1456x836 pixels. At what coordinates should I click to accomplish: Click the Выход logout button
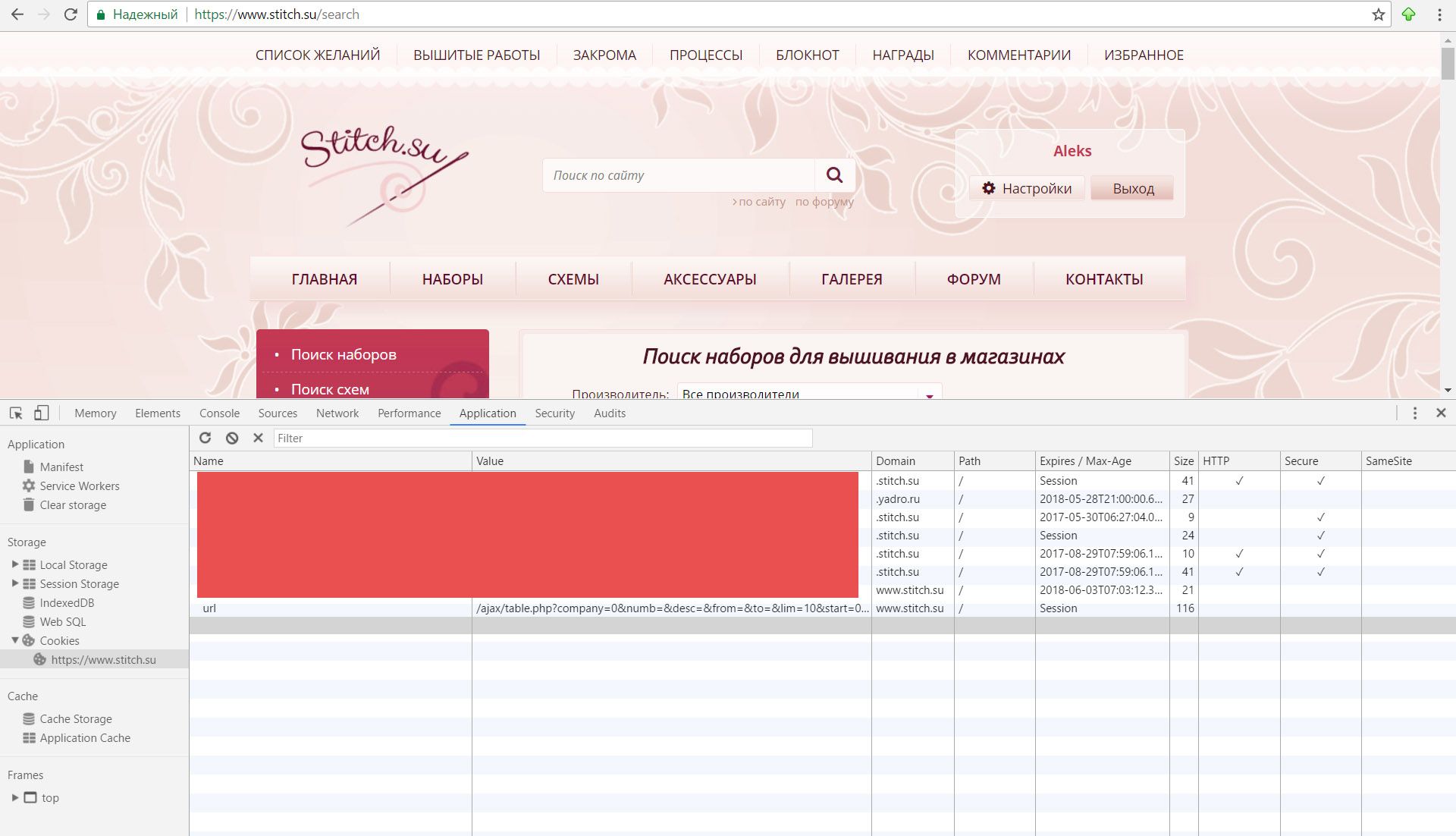tap(1133, 188)
